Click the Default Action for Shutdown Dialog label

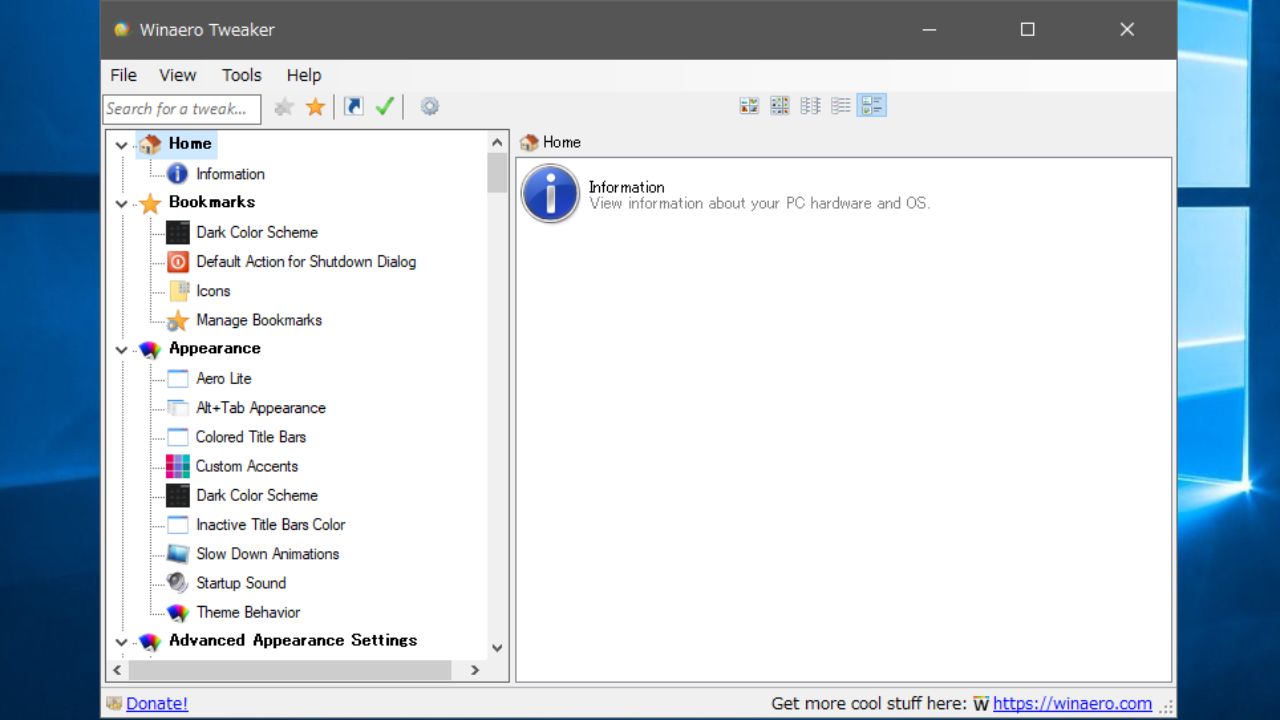[306, 262]
